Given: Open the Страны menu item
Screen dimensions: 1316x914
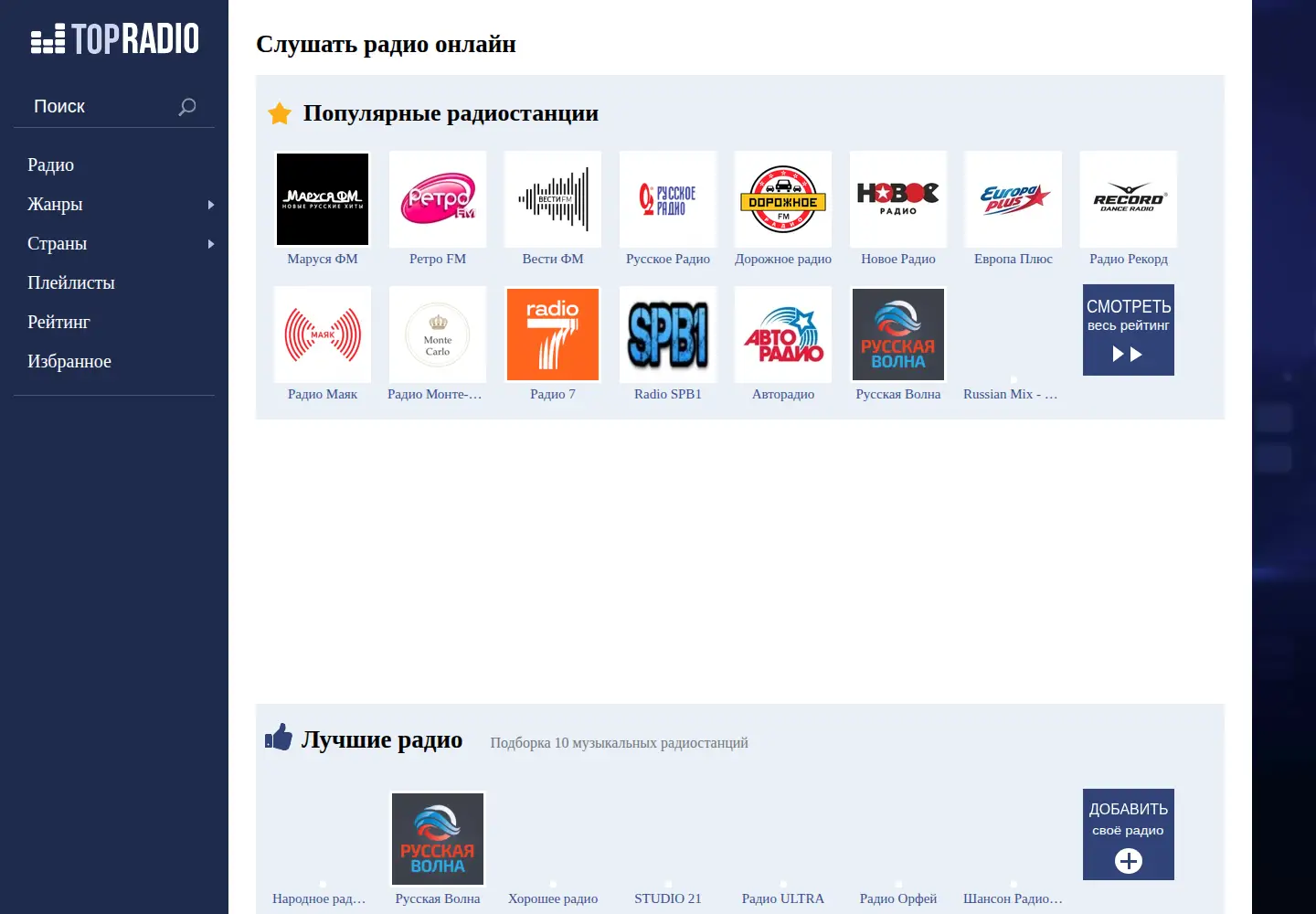Looking at the screenshot, I should click(58, 244).
